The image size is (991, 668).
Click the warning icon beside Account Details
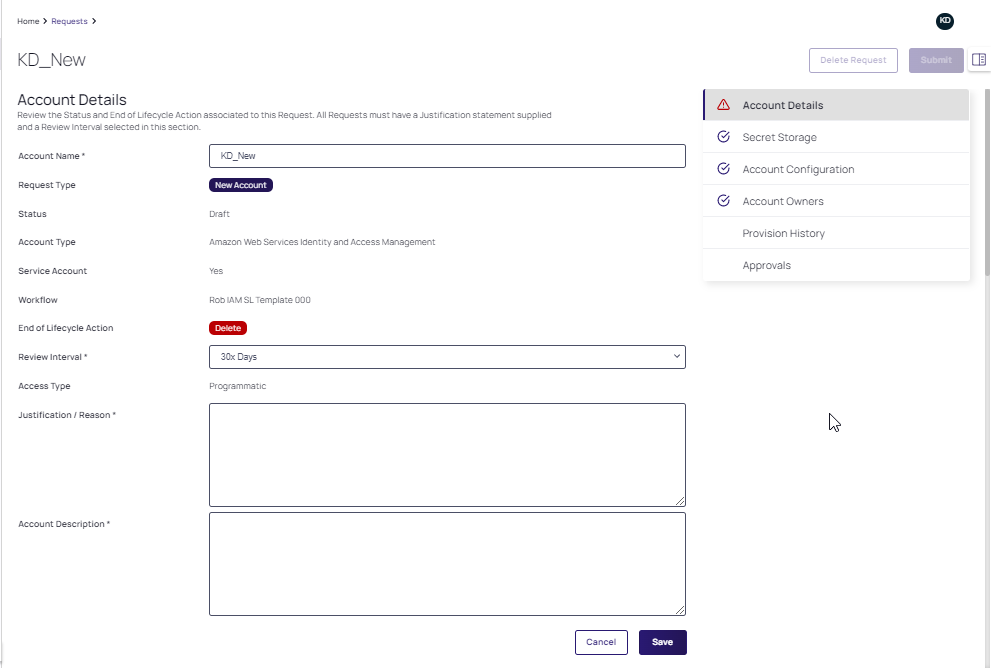[x=724, y=104]
